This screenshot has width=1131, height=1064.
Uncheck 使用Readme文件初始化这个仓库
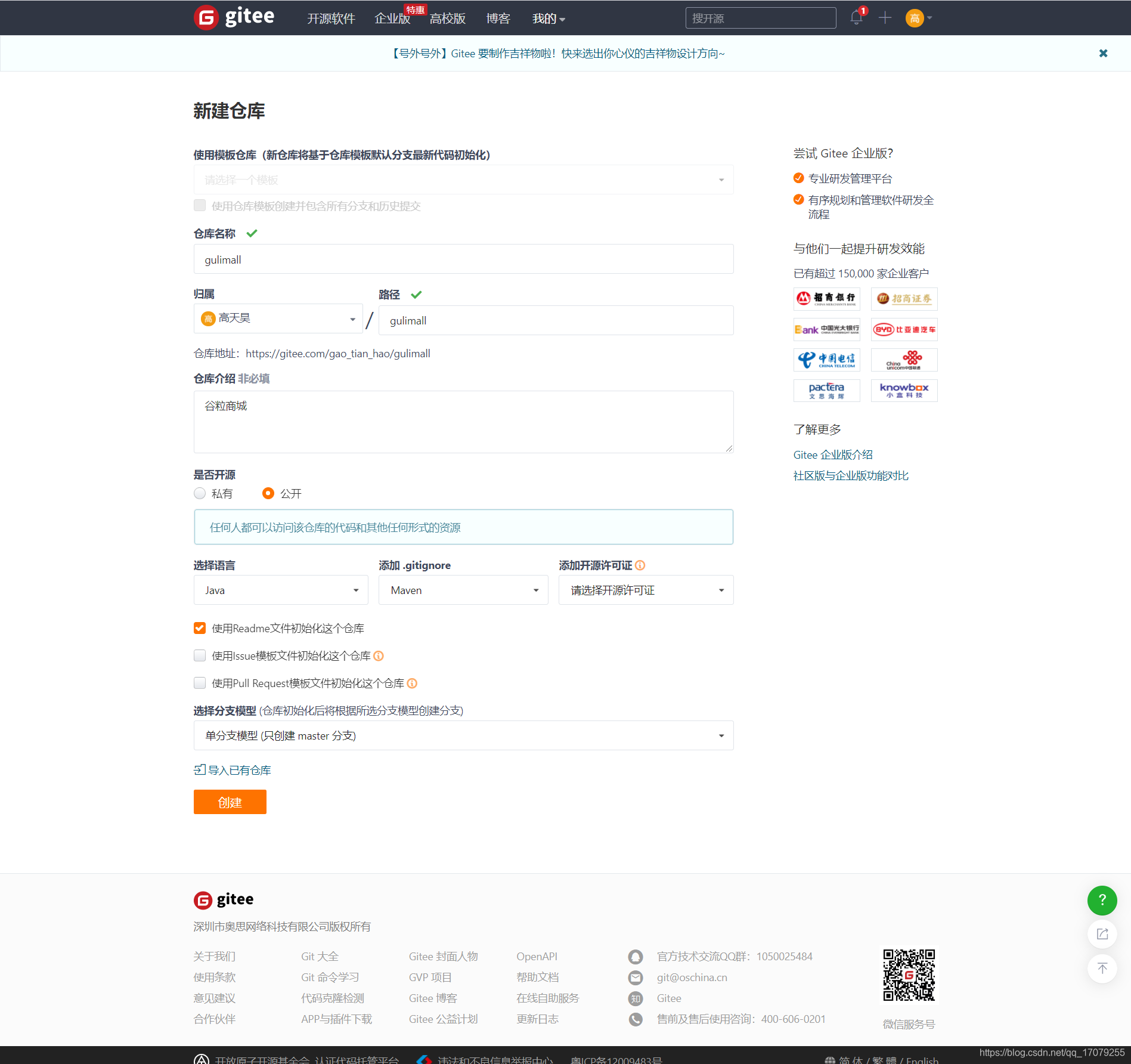point(200,628)
